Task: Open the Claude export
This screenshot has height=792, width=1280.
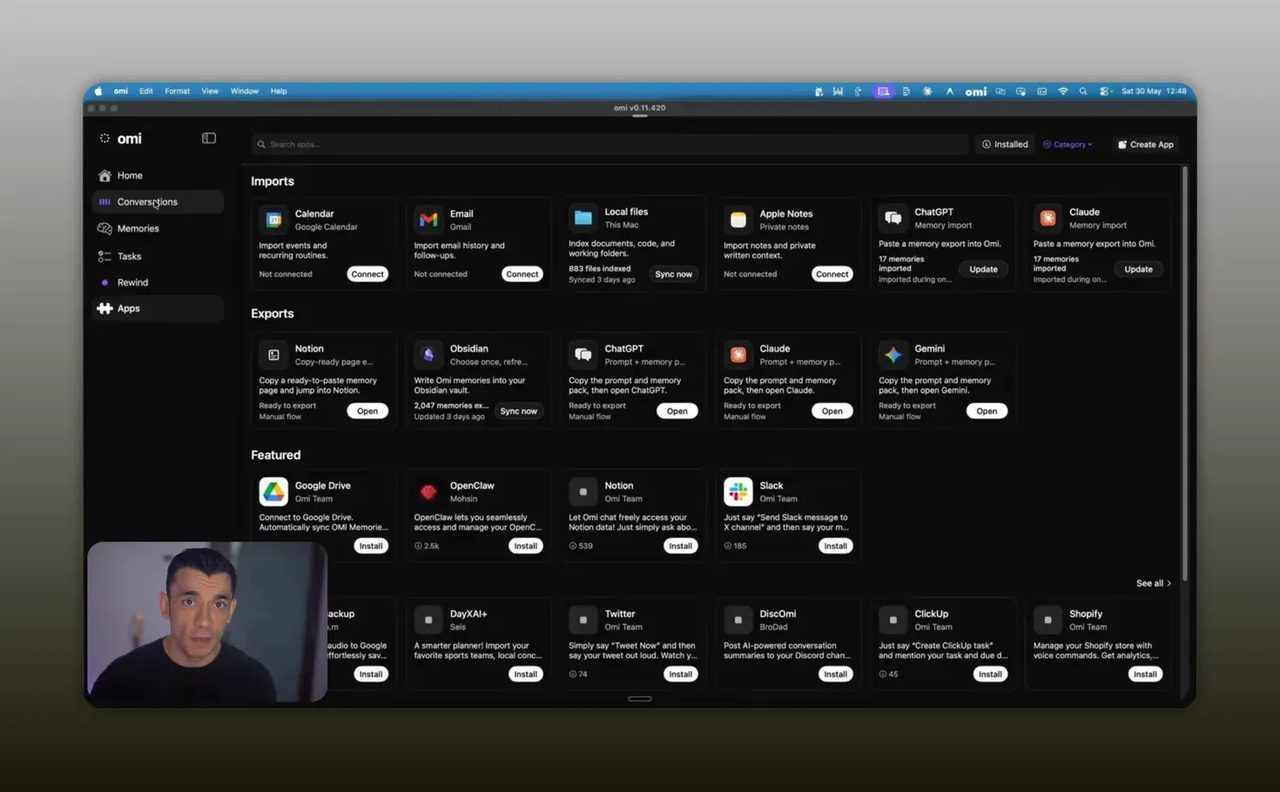Action: 832,411
